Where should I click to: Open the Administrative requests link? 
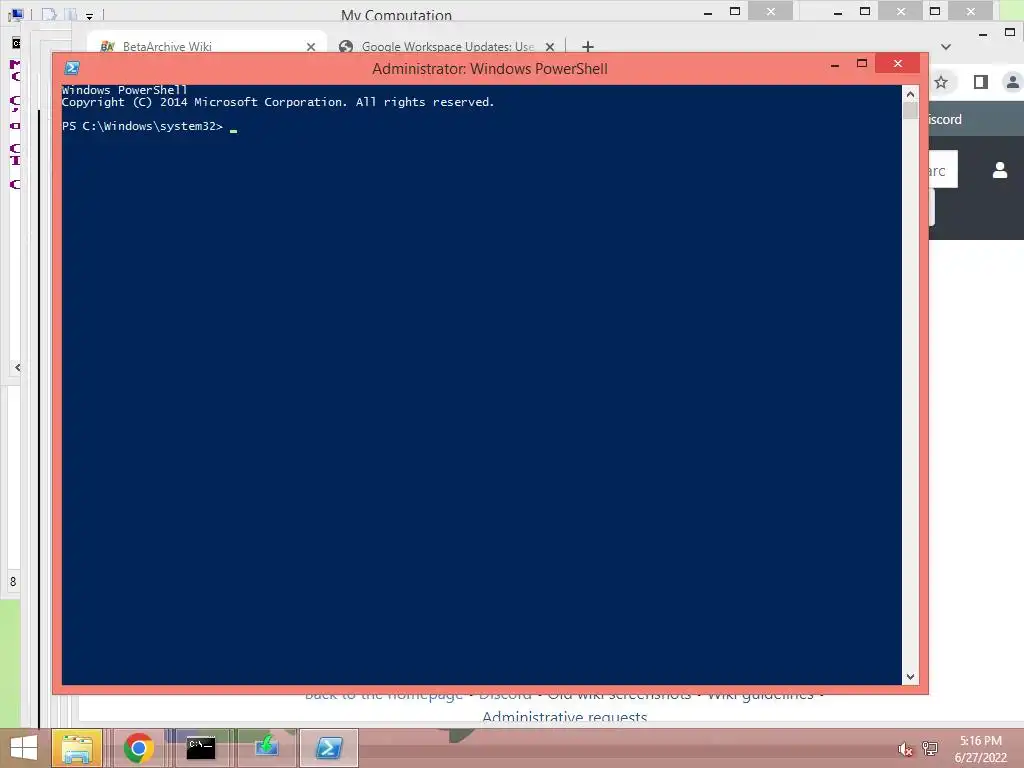click(564, 717)
